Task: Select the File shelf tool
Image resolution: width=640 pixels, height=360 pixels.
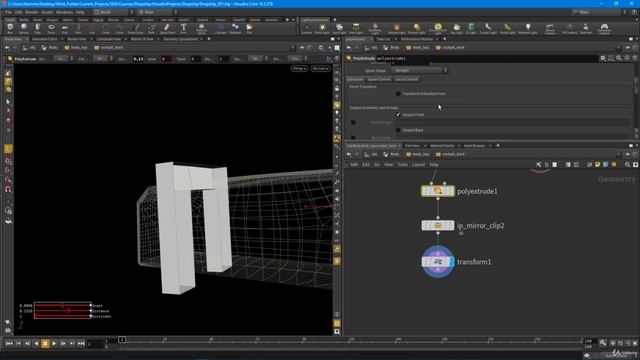Action: coord(249,28)
